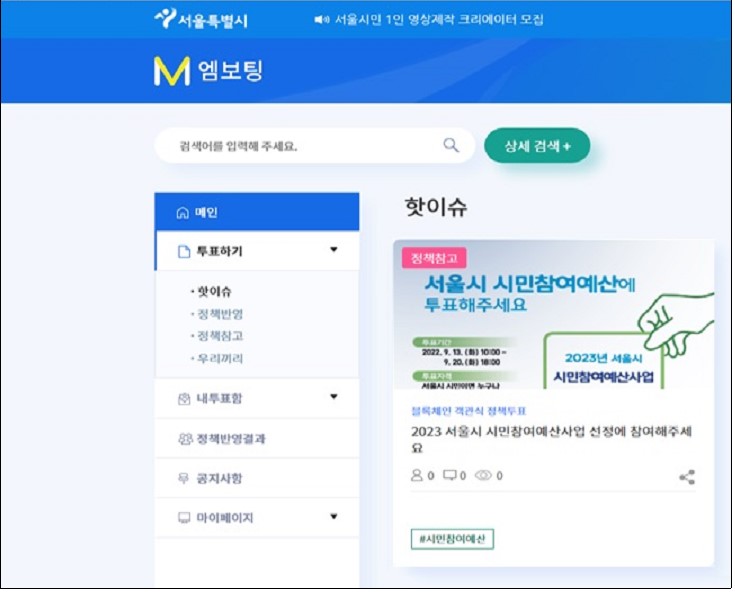Click the speaker announcement icon
The height and width of the screenshot is (592, 735).
tap(321, 19)
